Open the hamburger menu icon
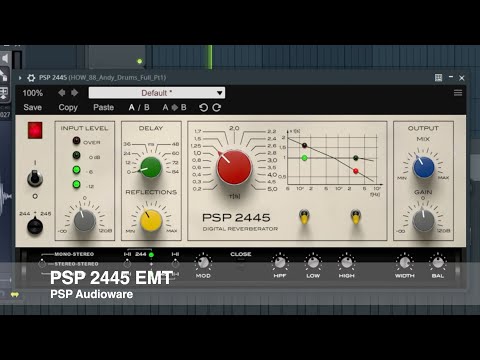The height and width of the screenshot is (360, 480). click(x=458, y=93)
